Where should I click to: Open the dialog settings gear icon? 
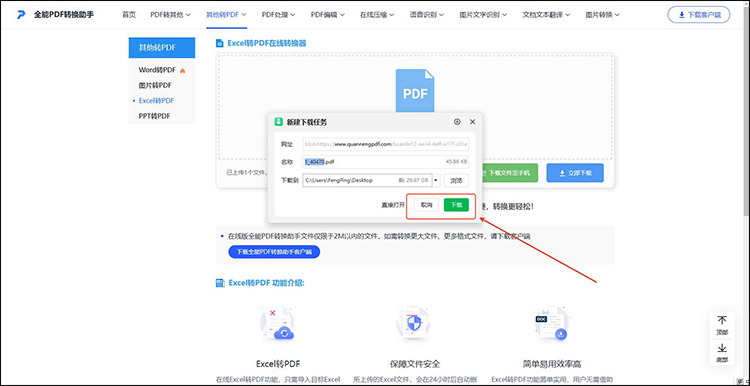(457, 122)
